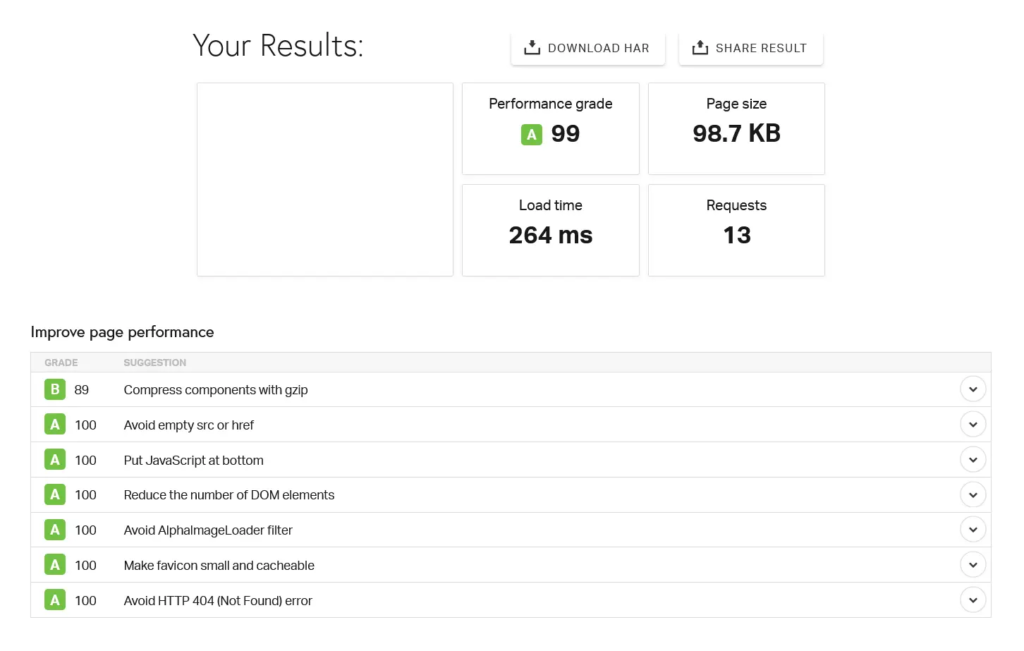1024x651 pixels.
Task: Expand Avoid HTTP 404 (Not Found) error
Action: click(972, 600)
